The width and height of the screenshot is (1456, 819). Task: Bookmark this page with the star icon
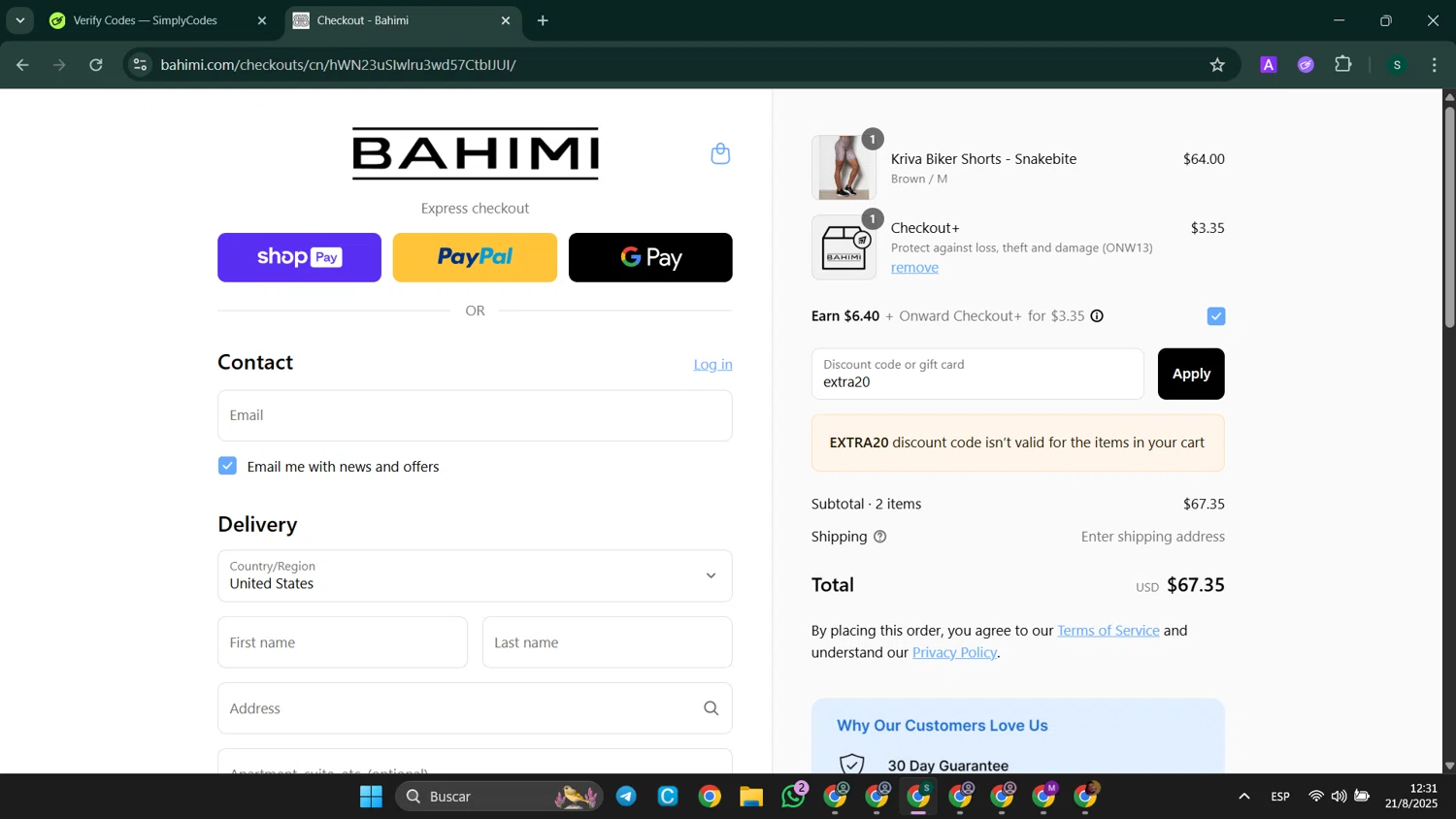(x=1217, y=65)
